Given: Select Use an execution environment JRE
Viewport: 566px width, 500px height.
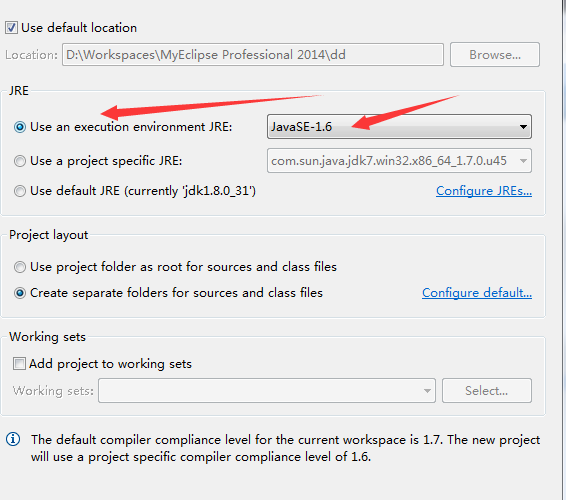Looking at the screenshot, I should (20, 127).
